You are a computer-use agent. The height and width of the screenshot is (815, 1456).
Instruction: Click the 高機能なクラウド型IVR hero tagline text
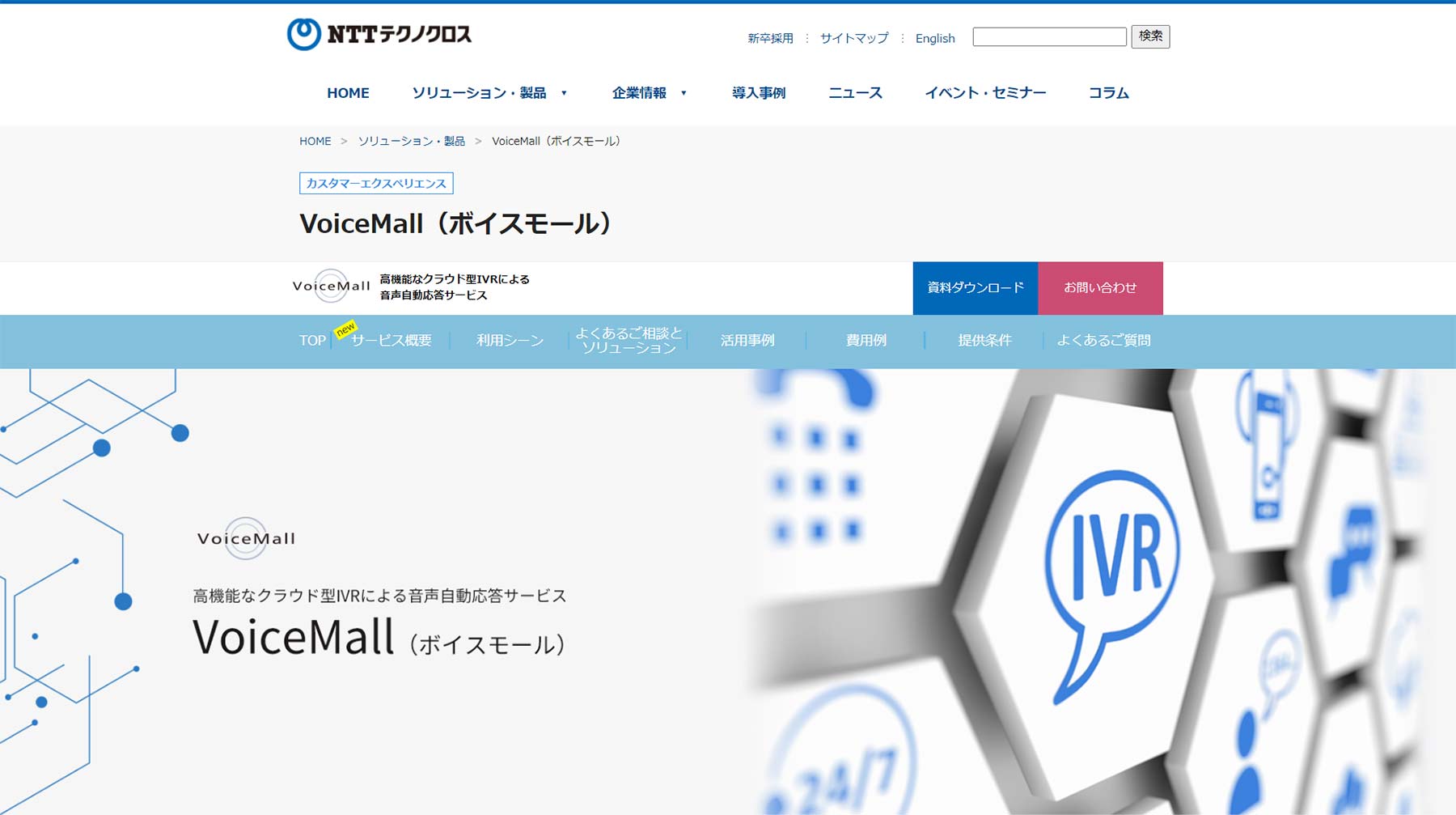pyautogui.click(x=379, y=596)
